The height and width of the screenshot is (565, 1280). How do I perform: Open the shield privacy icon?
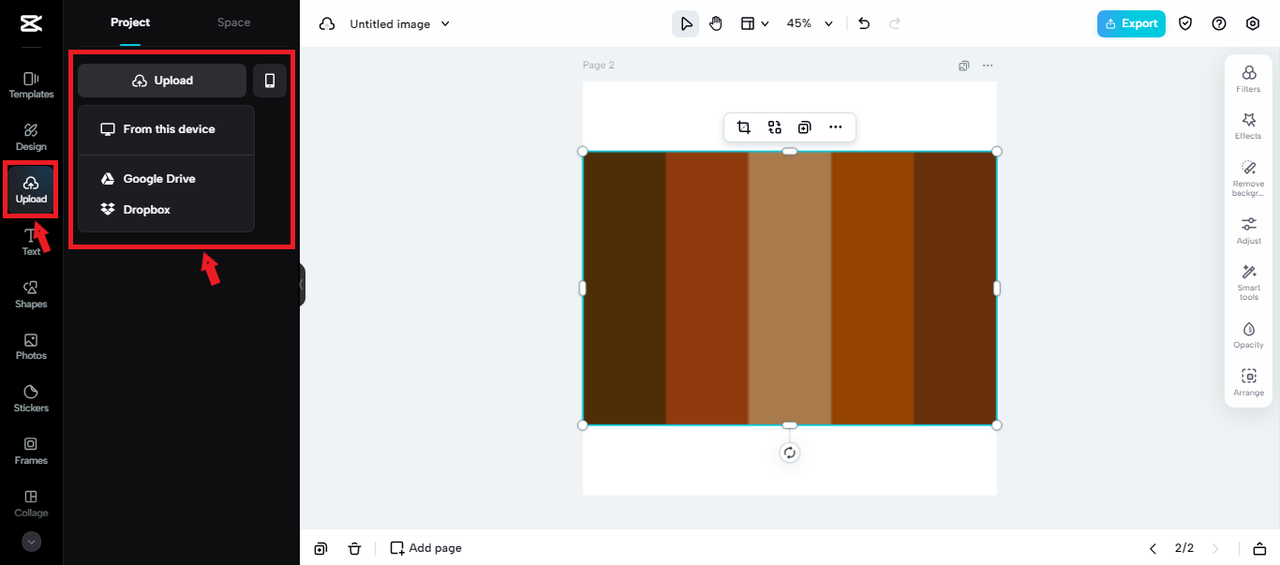(1185, 24)
